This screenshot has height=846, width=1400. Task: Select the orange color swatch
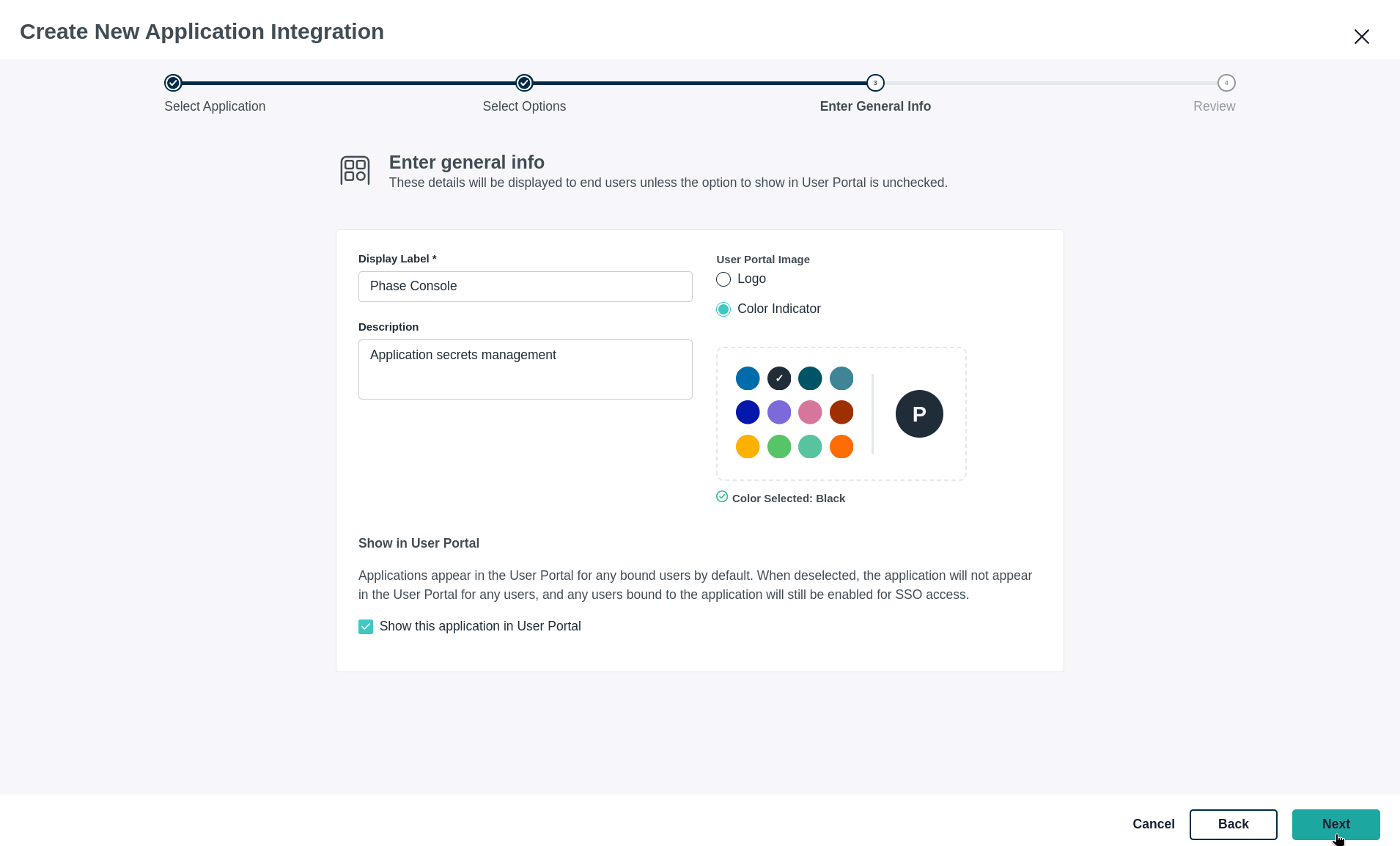[842, 446]
